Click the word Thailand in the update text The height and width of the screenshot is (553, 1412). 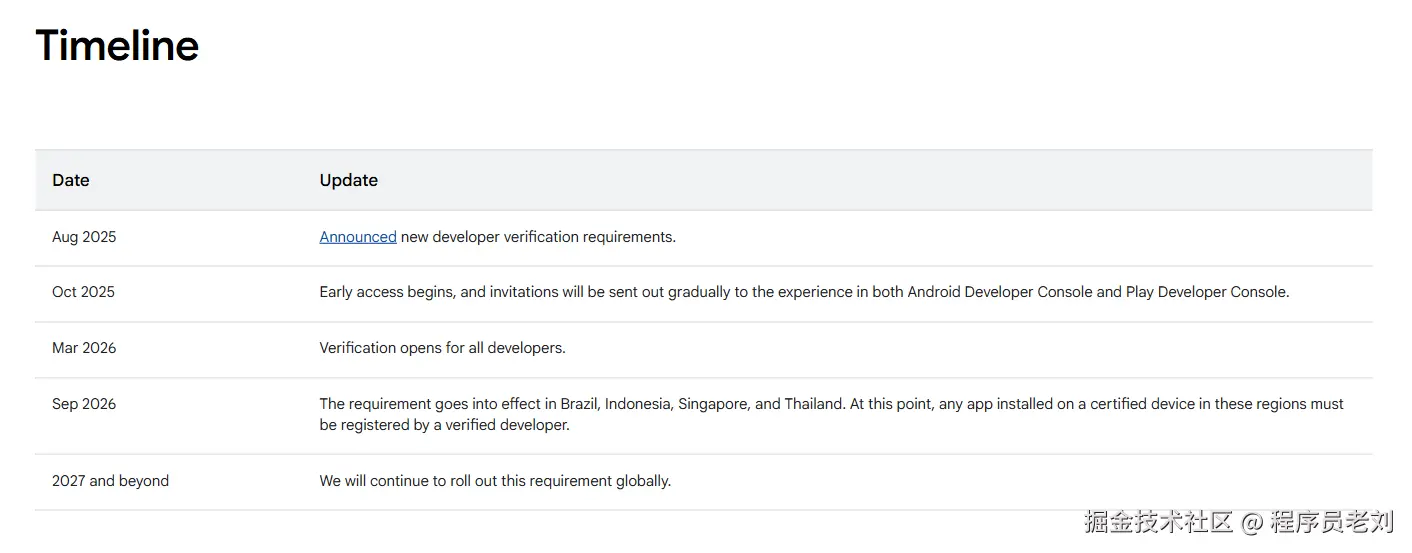(x=813, y=404)
